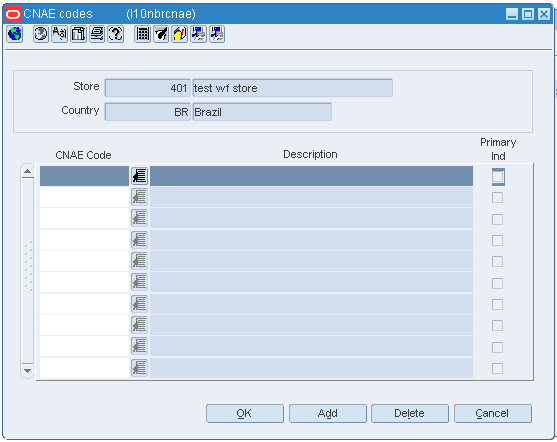
Task: Open help via question mark icon
Action: point(116,34)
